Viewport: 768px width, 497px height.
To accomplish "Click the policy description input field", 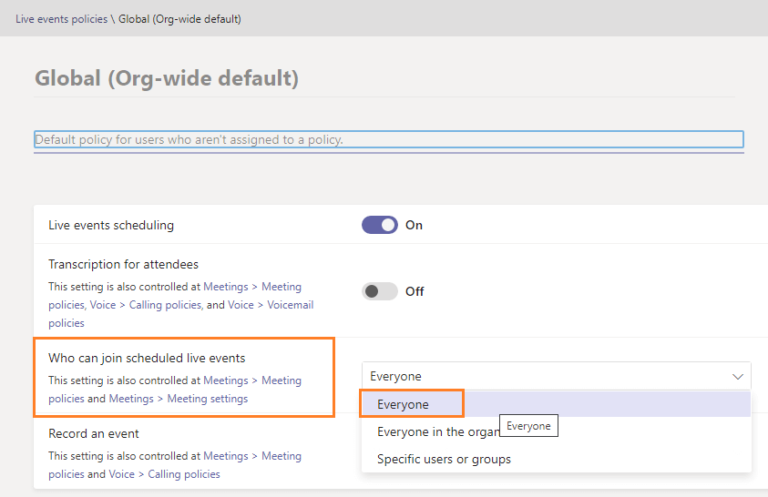I will click(x=389, y=140).
